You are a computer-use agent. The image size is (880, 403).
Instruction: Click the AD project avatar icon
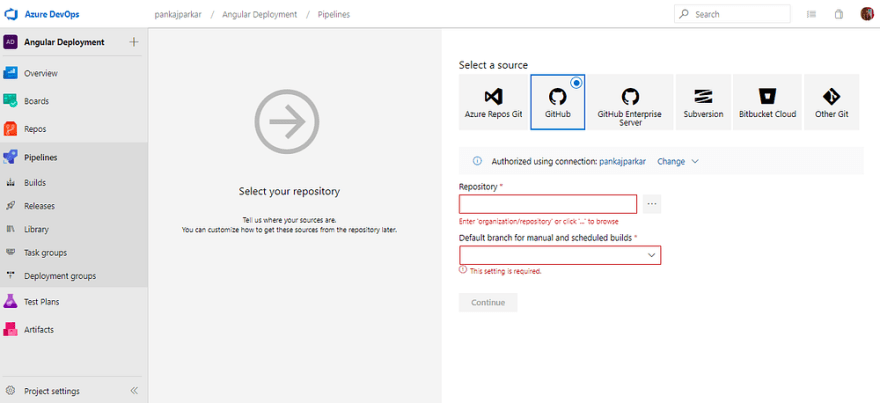pyautogui.click(x=10, y=42)
